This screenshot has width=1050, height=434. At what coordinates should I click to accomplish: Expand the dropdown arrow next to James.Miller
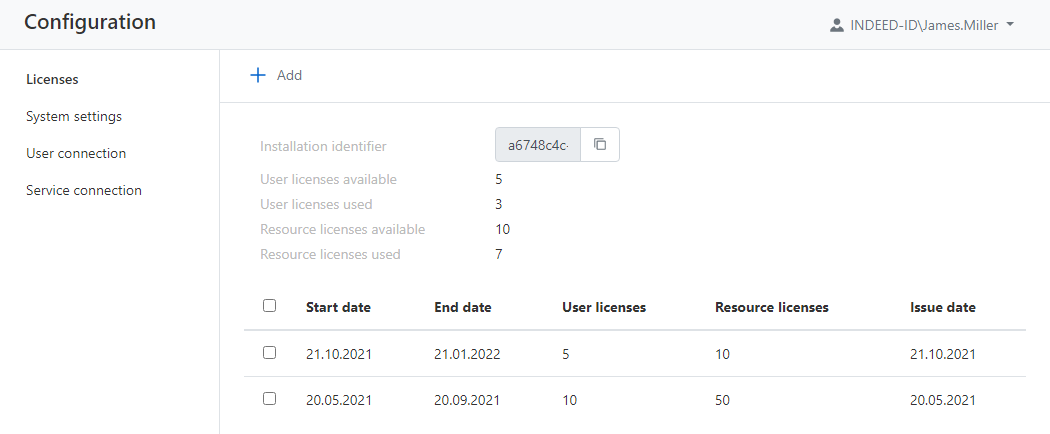1010,25
